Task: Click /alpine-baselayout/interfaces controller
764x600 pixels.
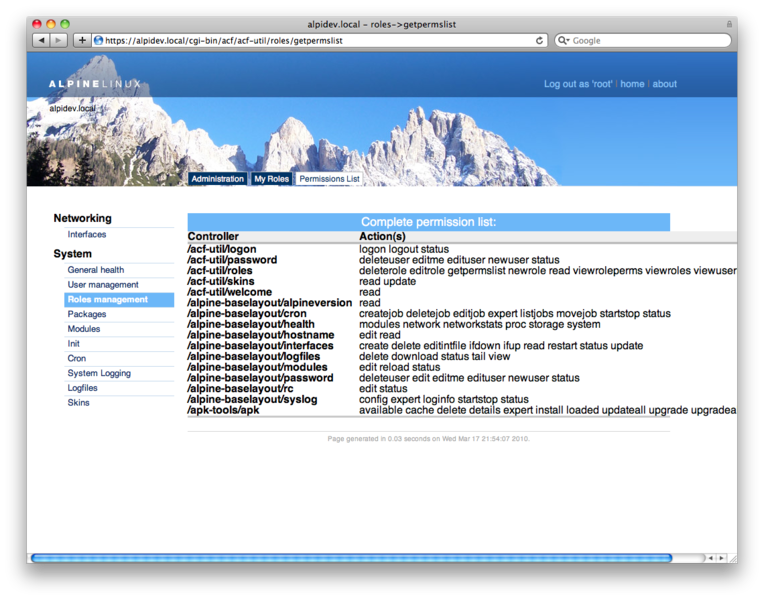Action: click(260, 346)
